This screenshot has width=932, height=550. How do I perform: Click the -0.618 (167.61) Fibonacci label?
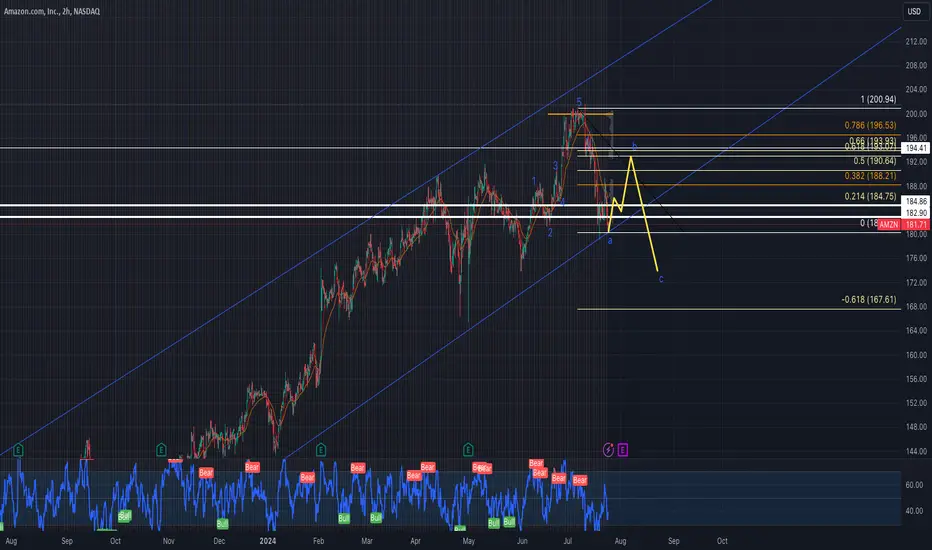(x=868, y=300)
